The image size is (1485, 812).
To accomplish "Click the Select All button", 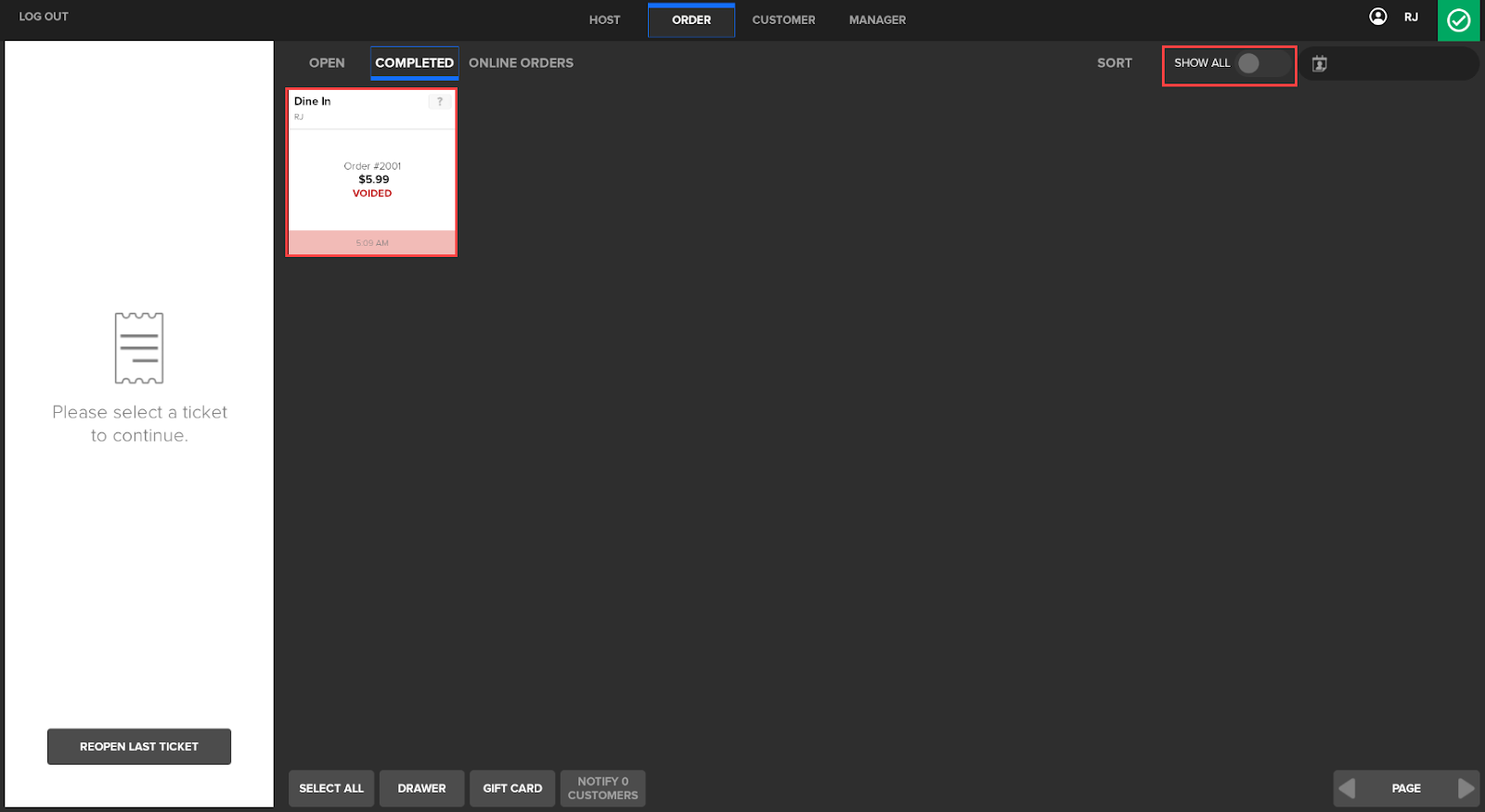I will coord(331,788).
